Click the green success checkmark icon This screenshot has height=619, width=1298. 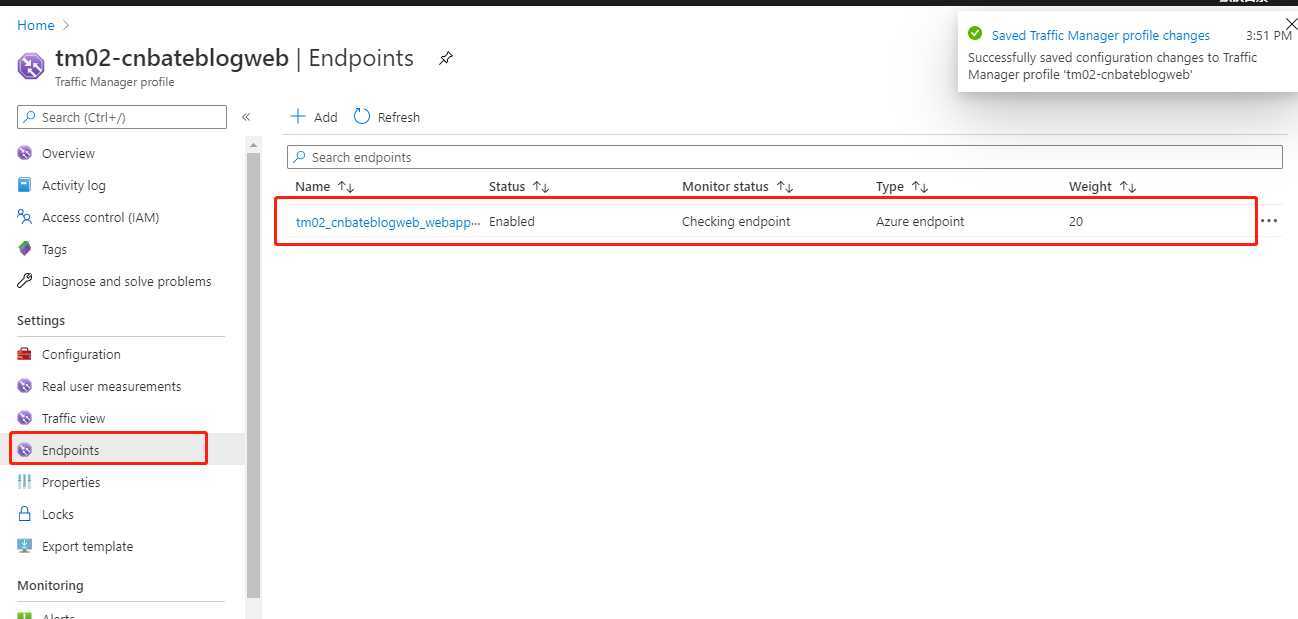tap(975, 33)
